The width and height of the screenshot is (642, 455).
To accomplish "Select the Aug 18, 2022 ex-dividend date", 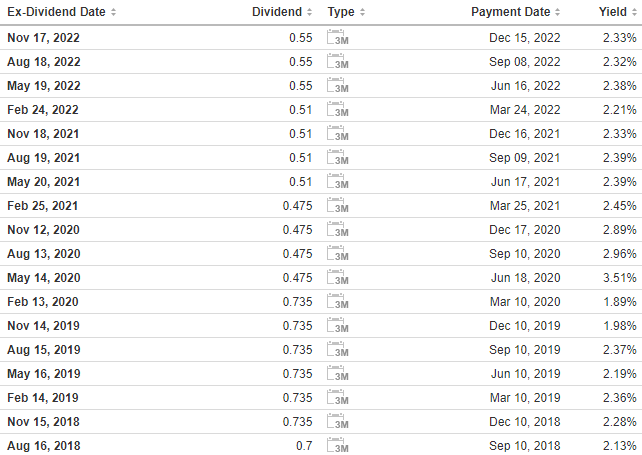I will tap(44, 62).
